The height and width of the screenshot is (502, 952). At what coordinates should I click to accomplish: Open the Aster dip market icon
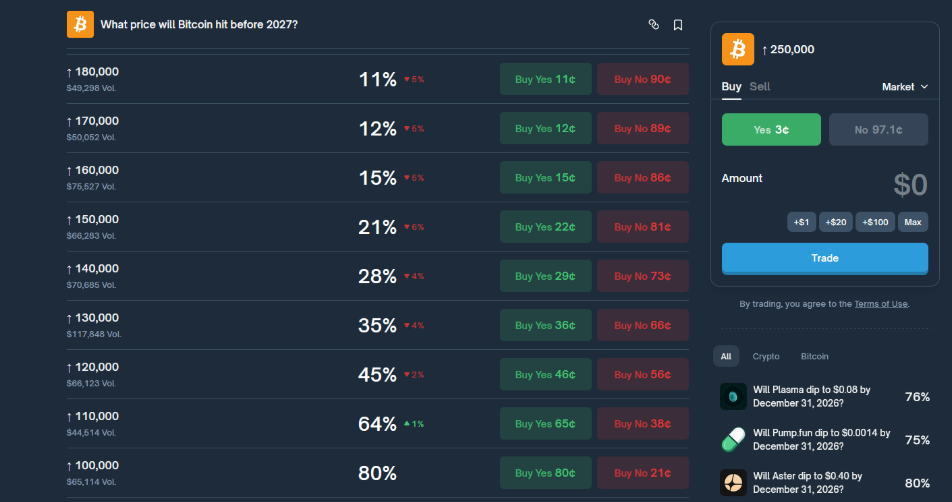coord(734,483)
